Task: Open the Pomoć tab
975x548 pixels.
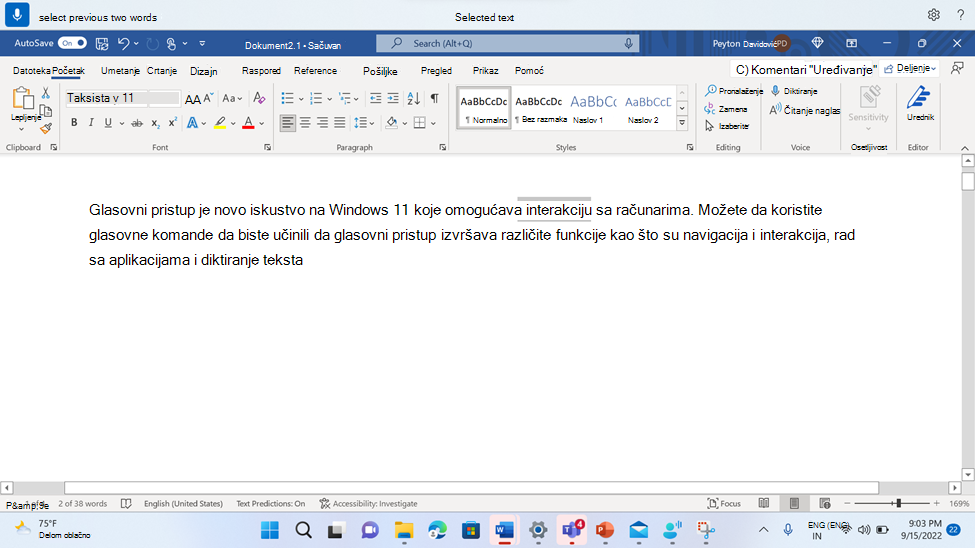Action: point(529,71)
